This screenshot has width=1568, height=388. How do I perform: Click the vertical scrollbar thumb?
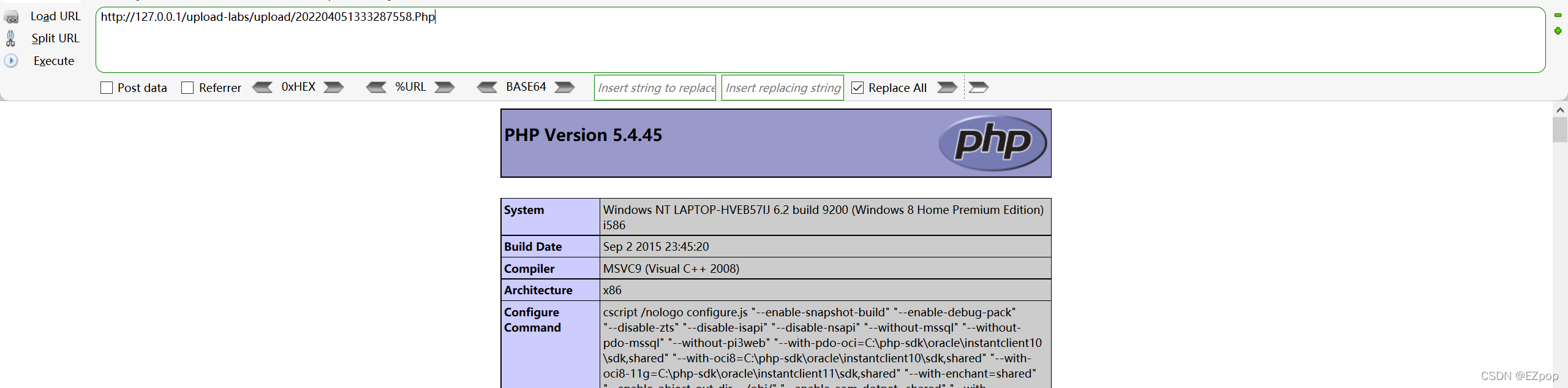tap(1560, 129)
